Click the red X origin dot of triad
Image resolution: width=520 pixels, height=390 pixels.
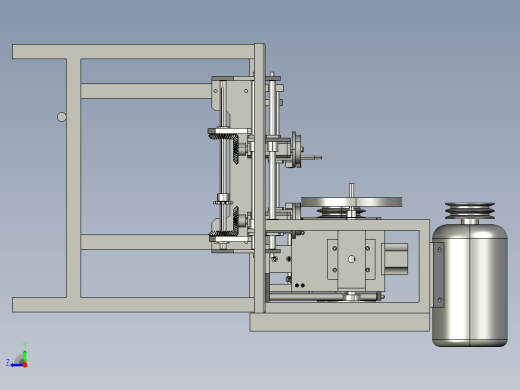[25, 365]
